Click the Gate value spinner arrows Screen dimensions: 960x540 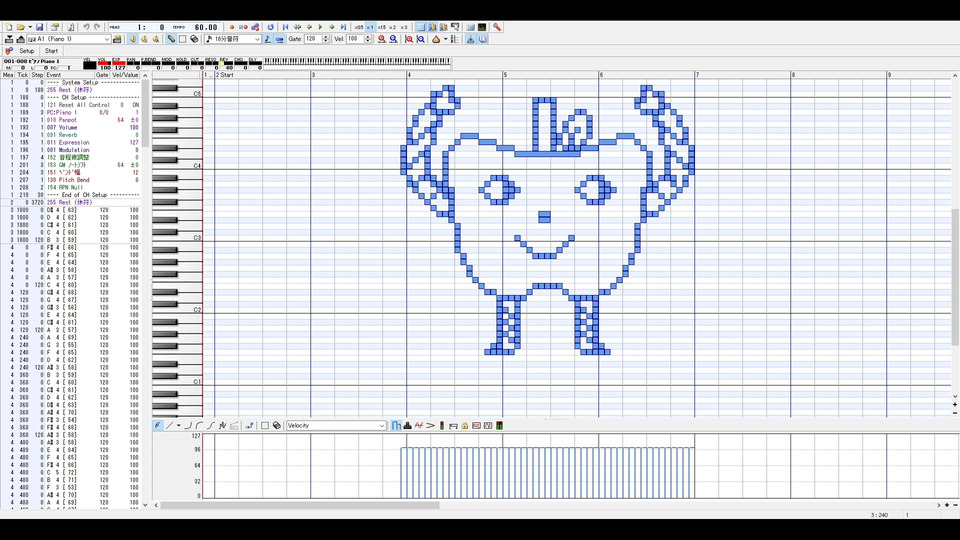click(x=326, y=39)
